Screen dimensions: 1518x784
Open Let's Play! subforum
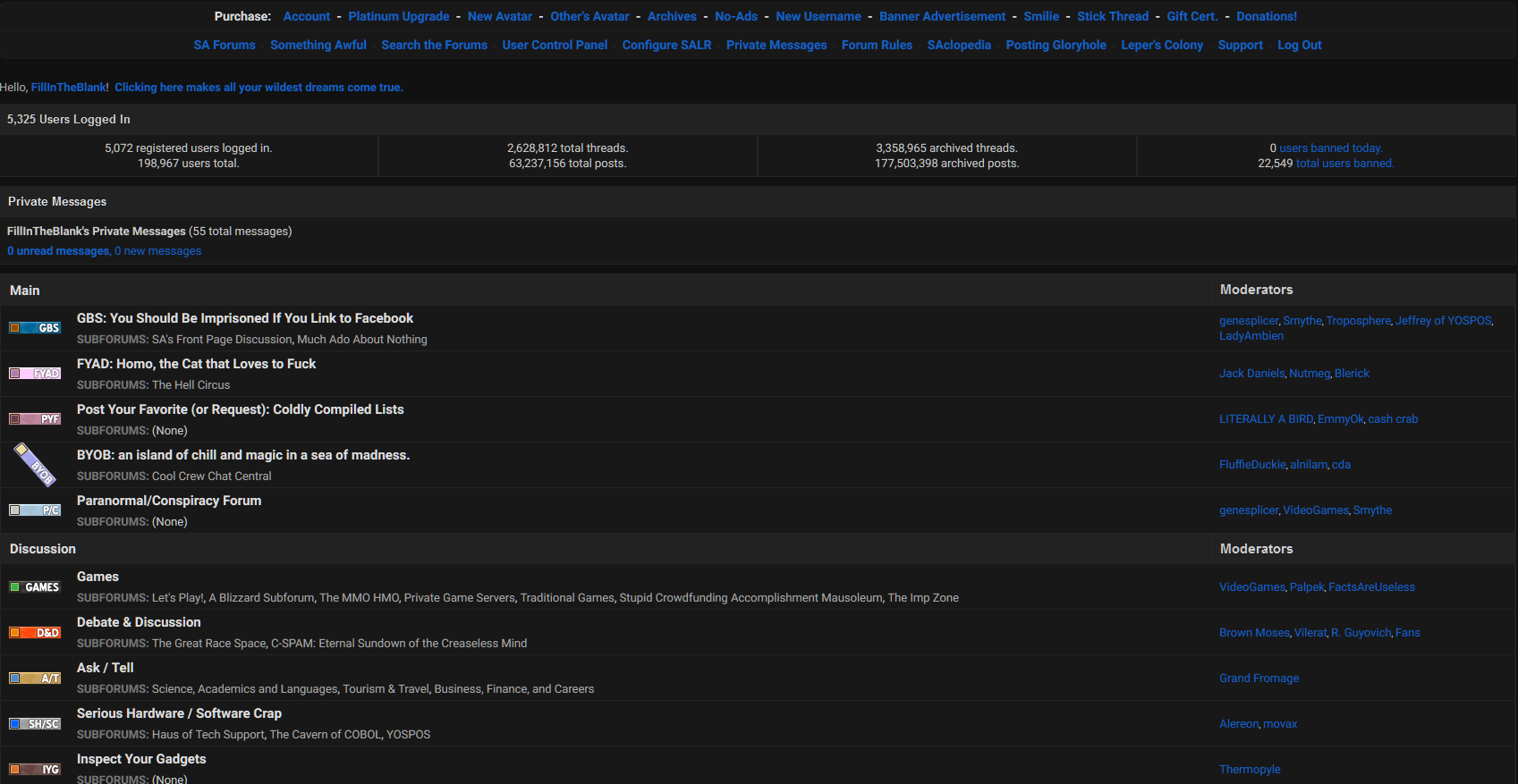178,598
